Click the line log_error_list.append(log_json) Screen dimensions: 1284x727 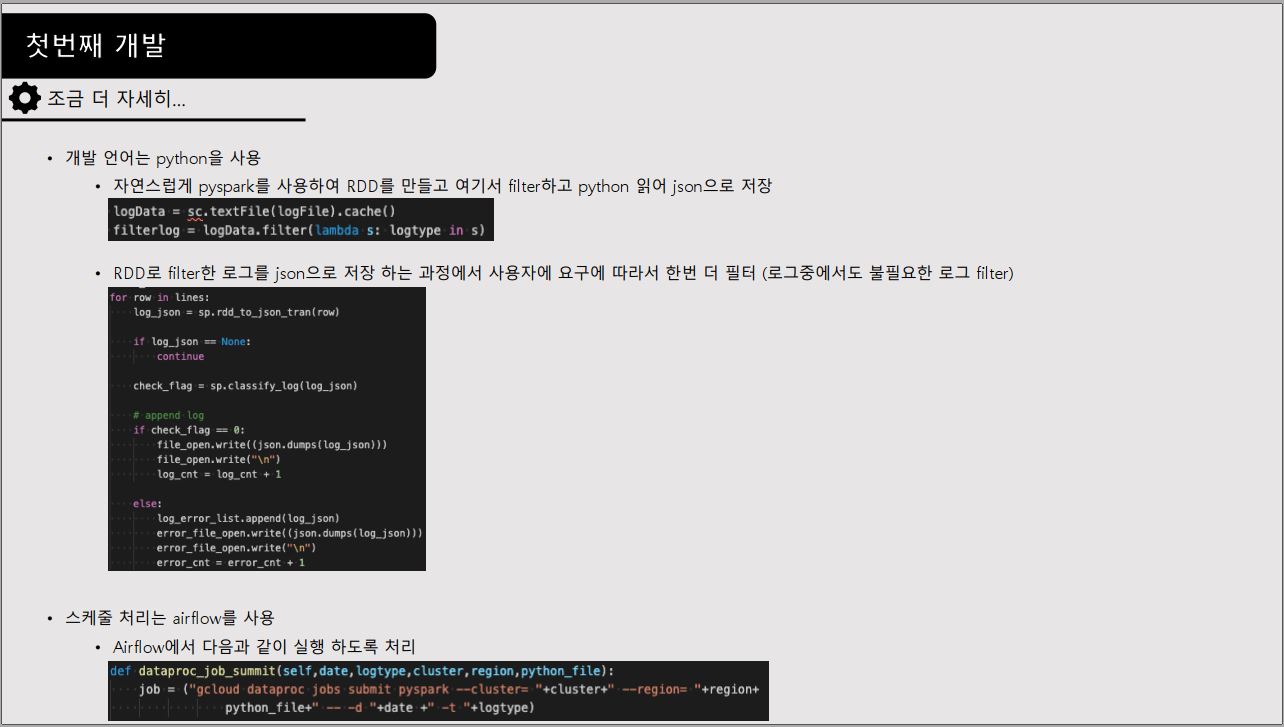tap(248, 518)
